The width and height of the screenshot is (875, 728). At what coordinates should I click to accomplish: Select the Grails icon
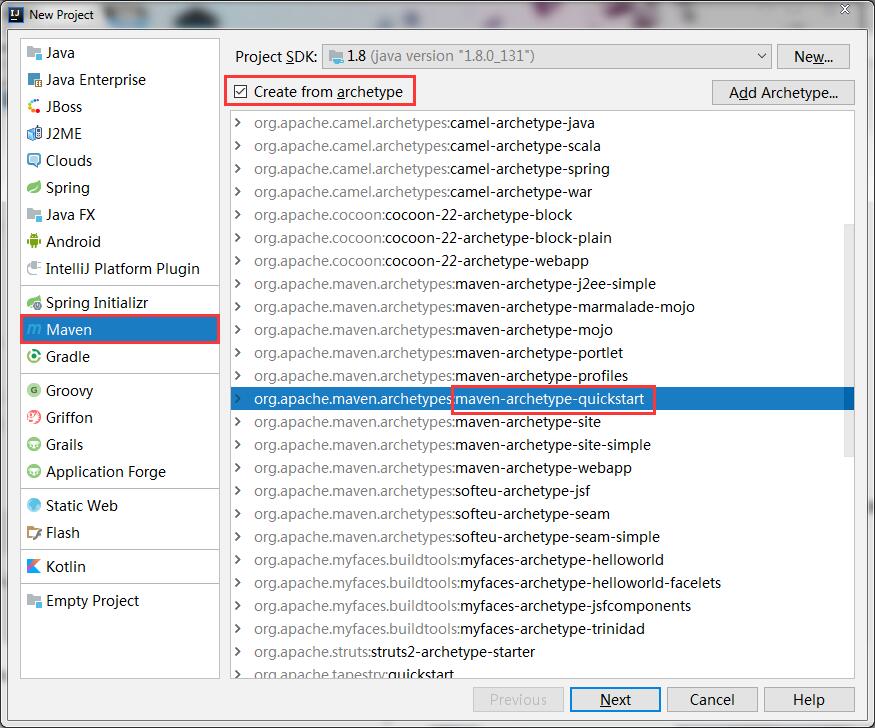pos(34,444)
